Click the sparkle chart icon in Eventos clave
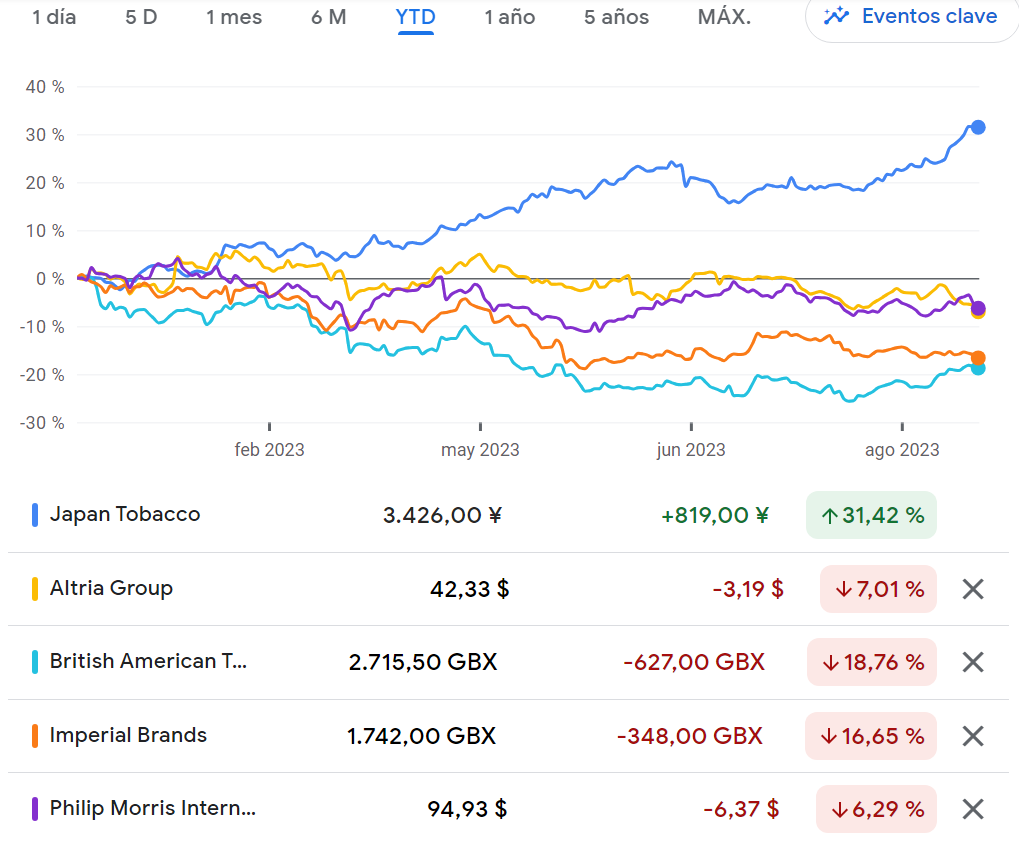The width and height of the screenshot is (1019, 841). click(x=836, y=16)
